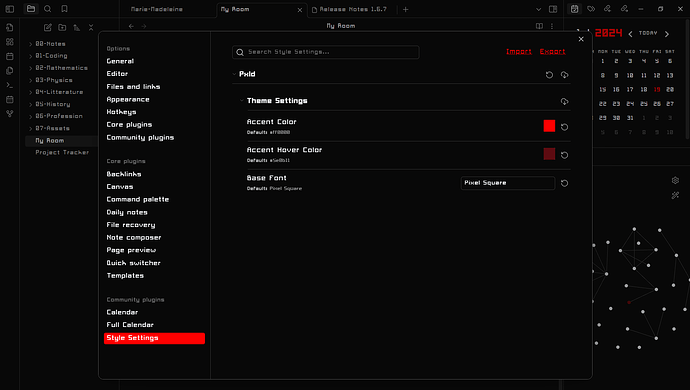Switch to Release Notes 1.6.7 tab
The height and width of the screenshot is (390, 690).
(x=353, y=9)
